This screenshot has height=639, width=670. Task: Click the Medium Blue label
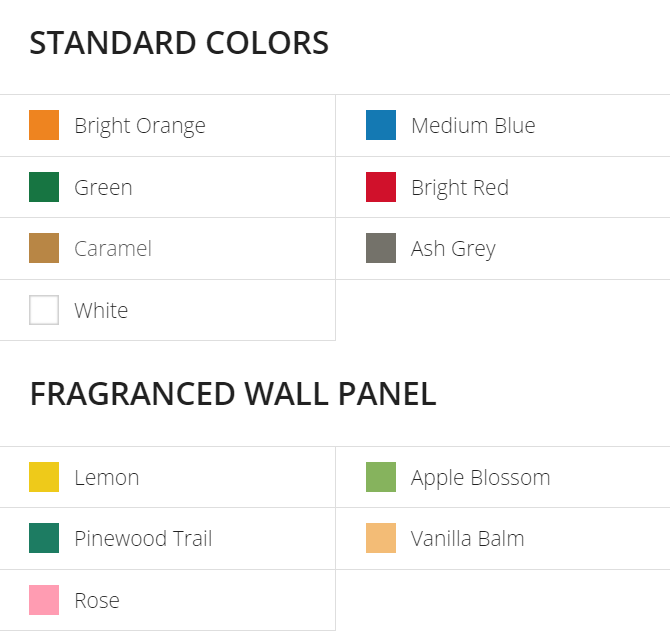tap(473, 126)
